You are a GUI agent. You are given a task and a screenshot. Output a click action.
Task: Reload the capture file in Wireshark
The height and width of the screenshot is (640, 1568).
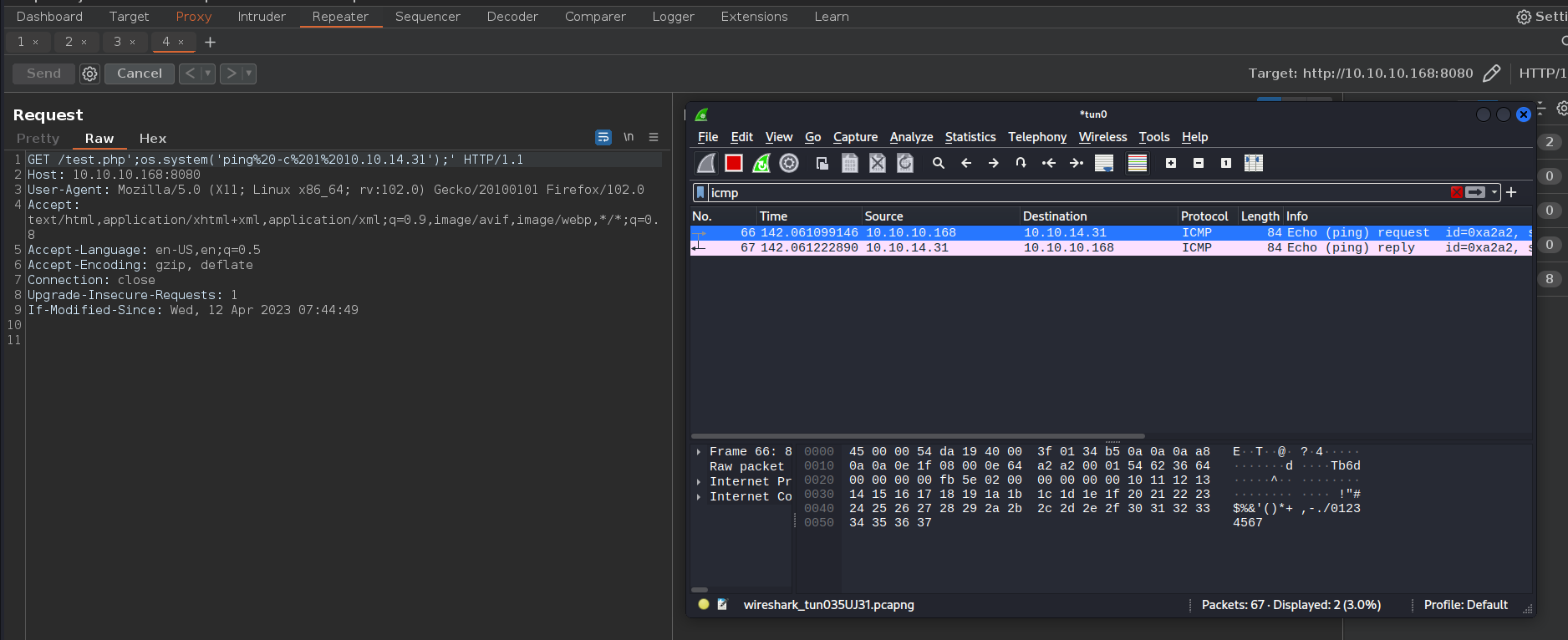click(x=905, y=163)
